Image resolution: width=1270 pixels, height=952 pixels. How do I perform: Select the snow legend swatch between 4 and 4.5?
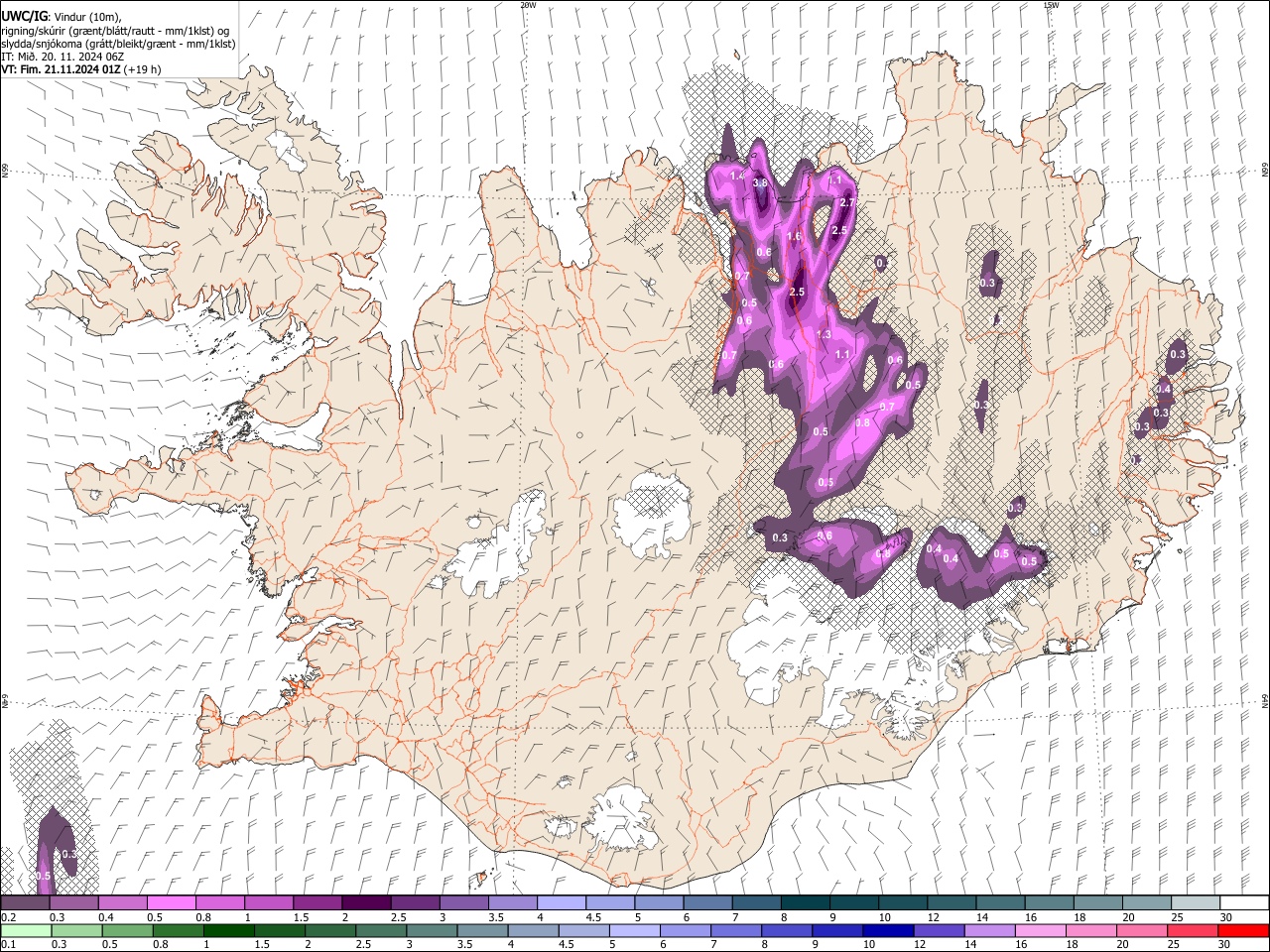(561, 902)
